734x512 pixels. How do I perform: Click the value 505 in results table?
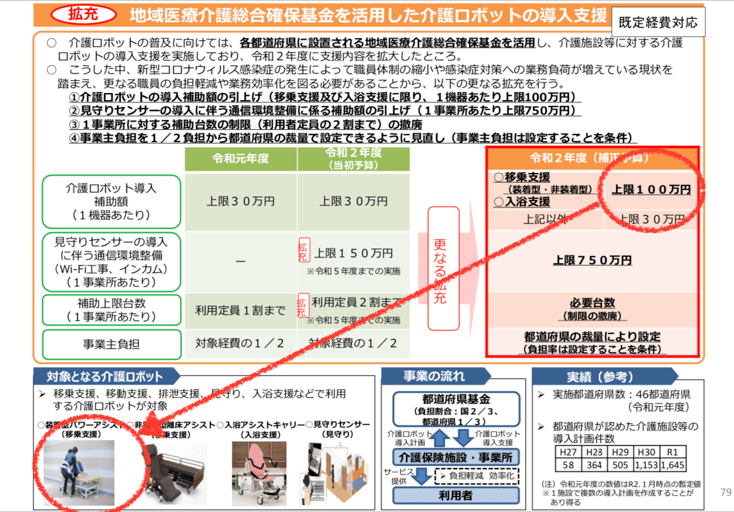coord(620,465)
